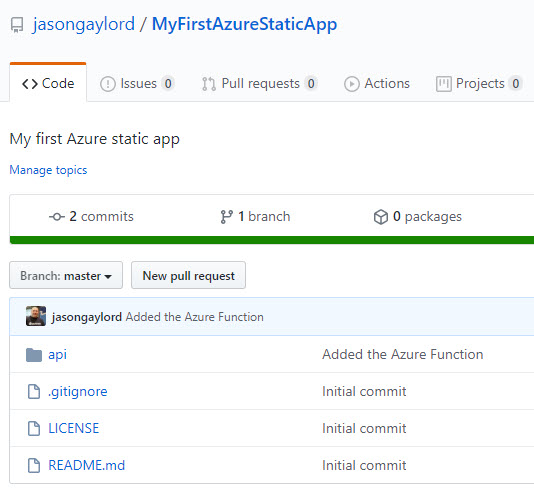Click the Pull requests count badge 0
Screen dimensions: 534x495
(x=311, y=84)
